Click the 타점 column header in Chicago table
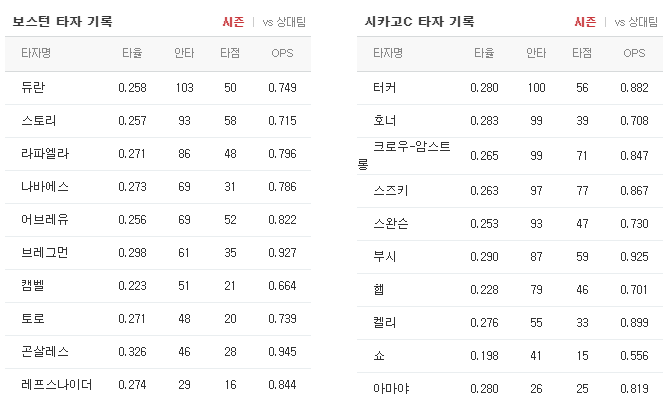Viewport: 668px width, 415px height. (582, 53)
